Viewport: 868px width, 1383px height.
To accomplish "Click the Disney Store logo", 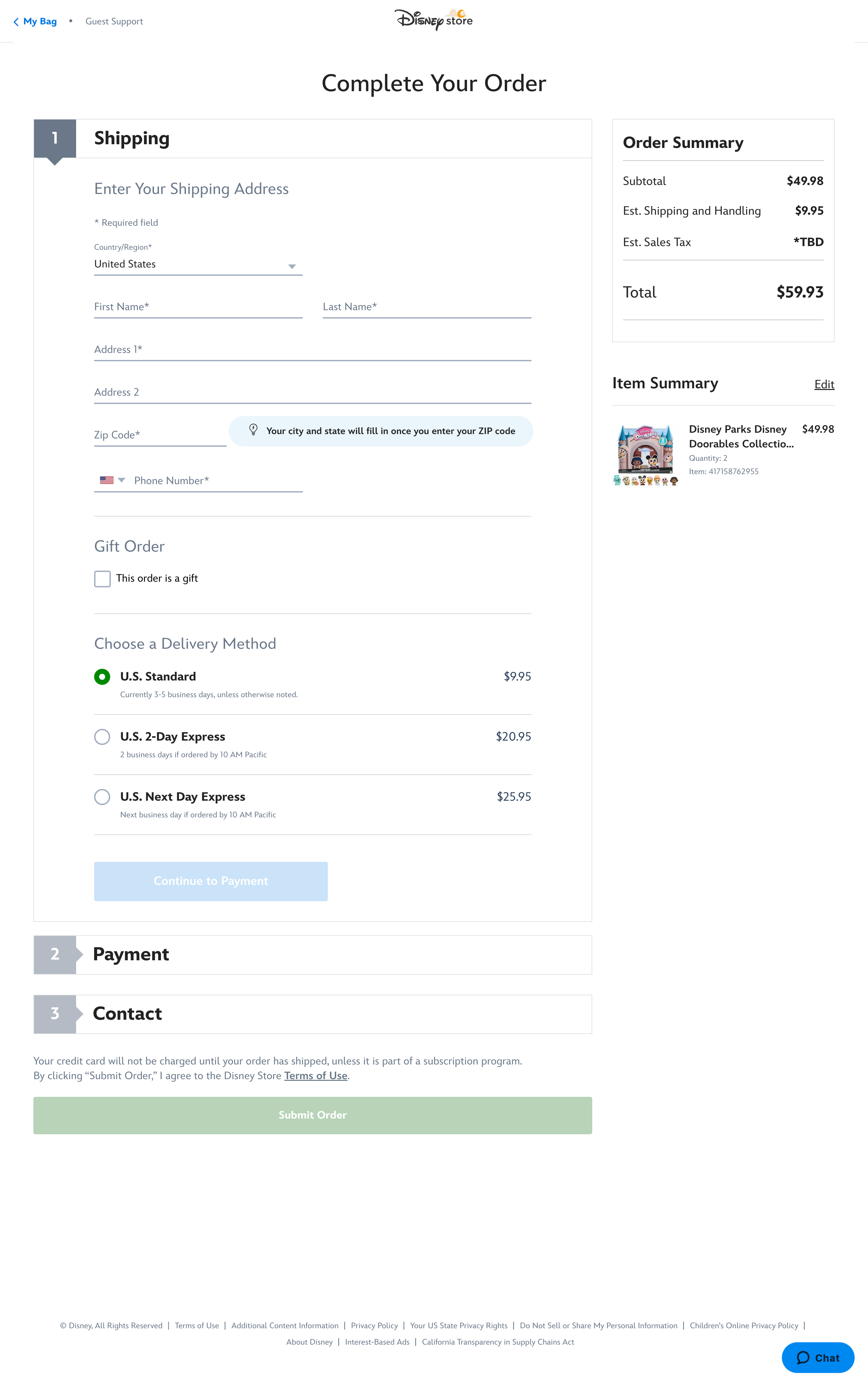I will click(x=433, y=19).
